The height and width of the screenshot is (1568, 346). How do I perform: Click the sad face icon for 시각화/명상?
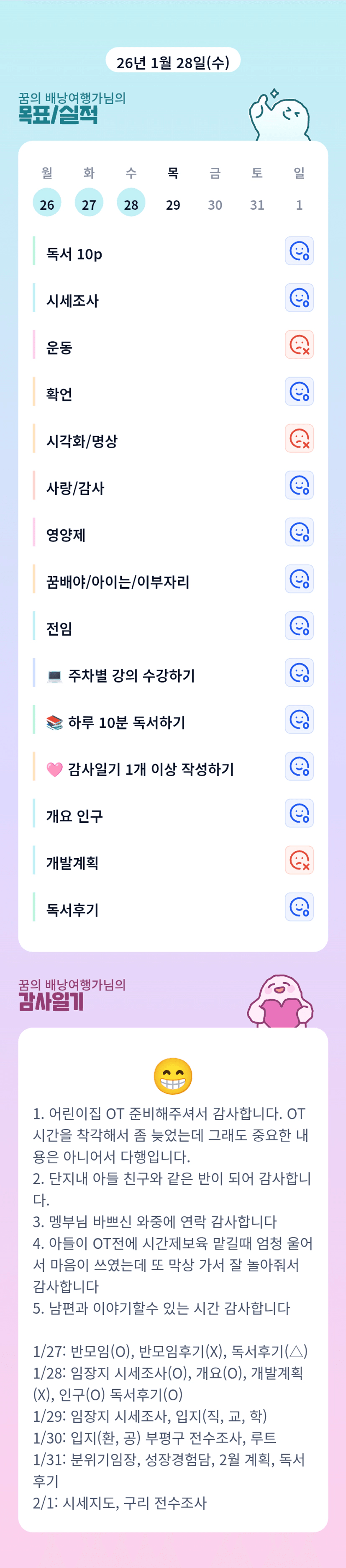299,438
